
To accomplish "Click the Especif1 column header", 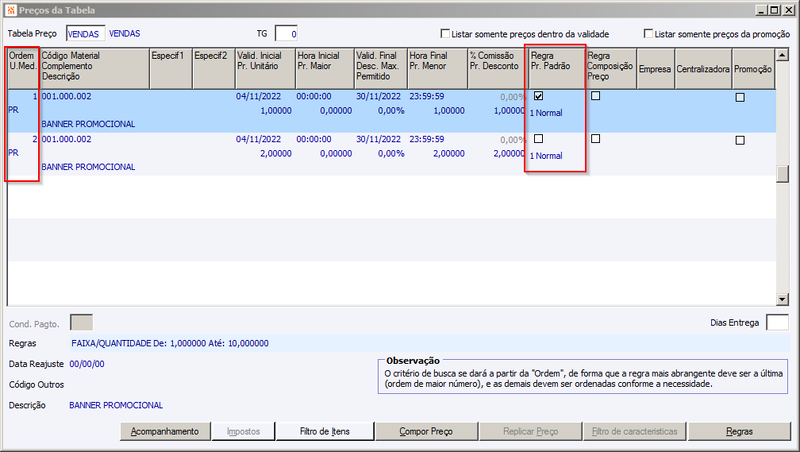I will coord(171,69).
